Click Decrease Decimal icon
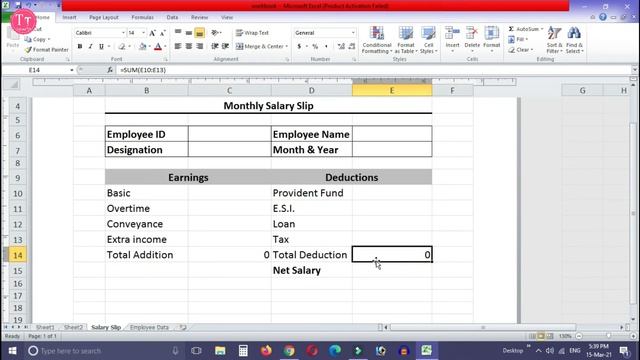The image size is (640, 360). click(352, 47)
